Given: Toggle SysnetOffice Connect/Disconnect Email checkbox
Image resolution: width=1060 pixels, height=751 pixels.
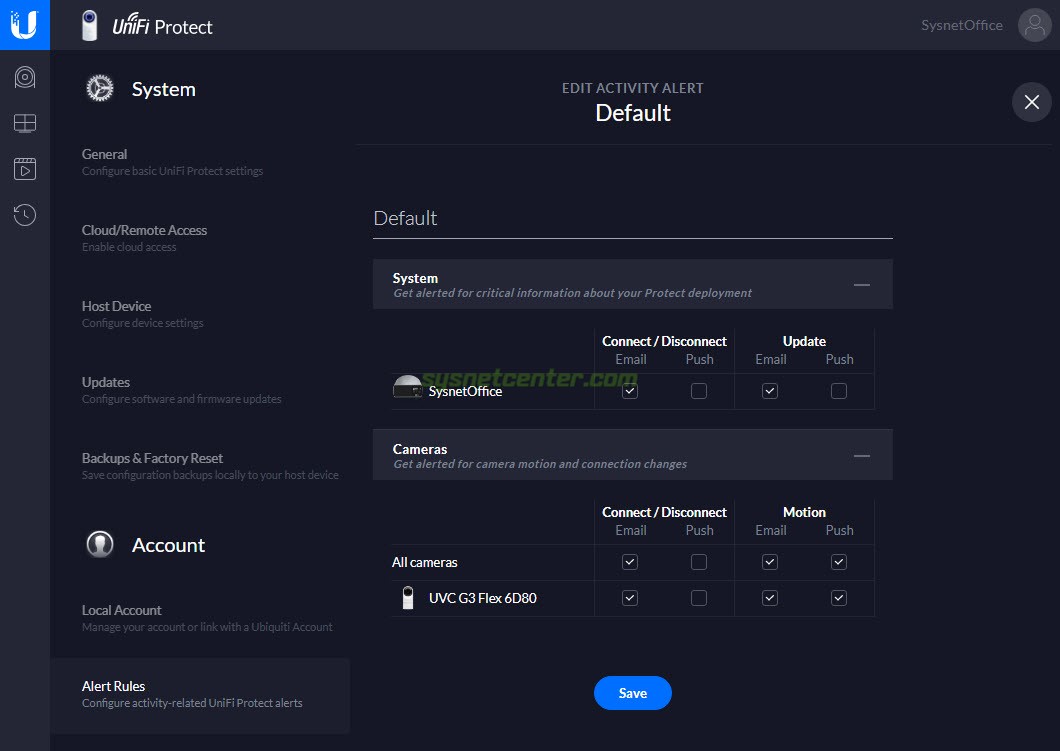Looking at the screenshot, I should (630, 391).
